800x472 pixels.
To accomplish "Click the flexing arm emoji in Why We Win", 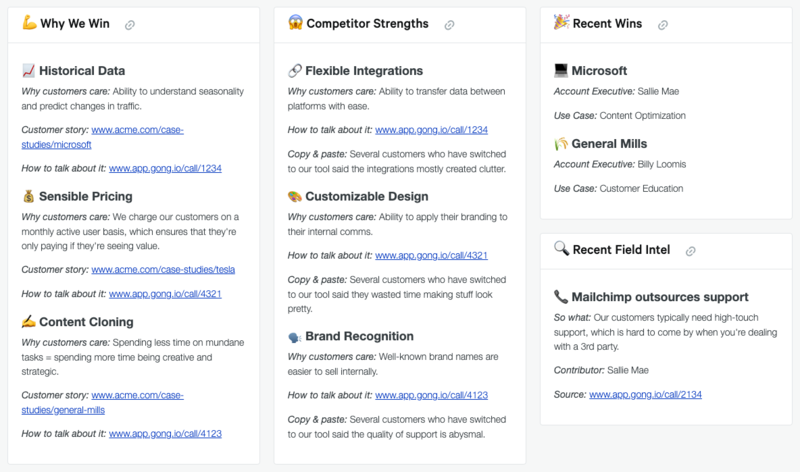I will coord(28,23).
